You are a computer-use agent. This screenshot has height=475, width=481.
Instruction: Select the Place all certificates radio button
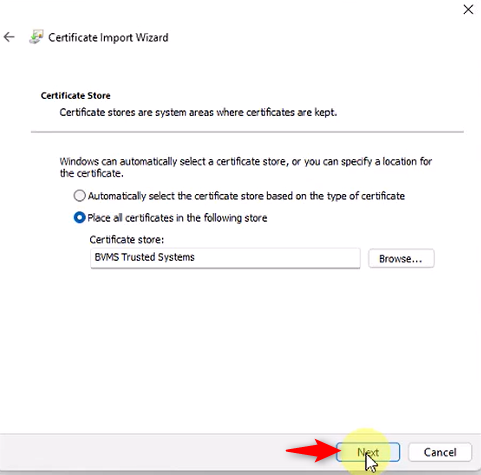[x=79, y=218]
